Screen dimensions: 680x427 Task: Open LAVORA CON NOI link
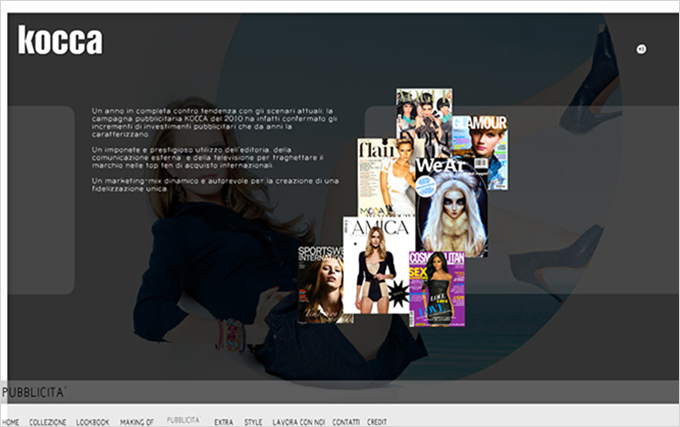pyautogui.click(x=298, y=422)
